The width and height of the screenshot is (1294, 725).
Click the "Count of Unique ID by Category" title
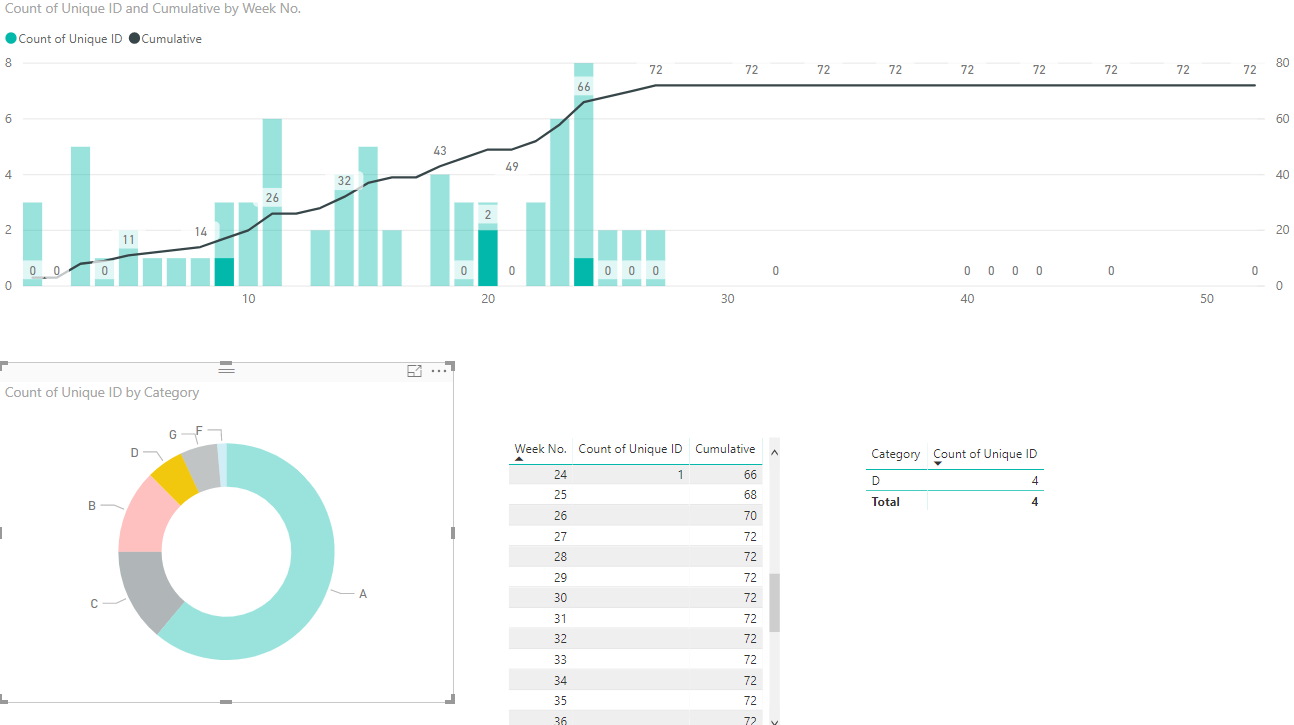[x=102, y=393]
